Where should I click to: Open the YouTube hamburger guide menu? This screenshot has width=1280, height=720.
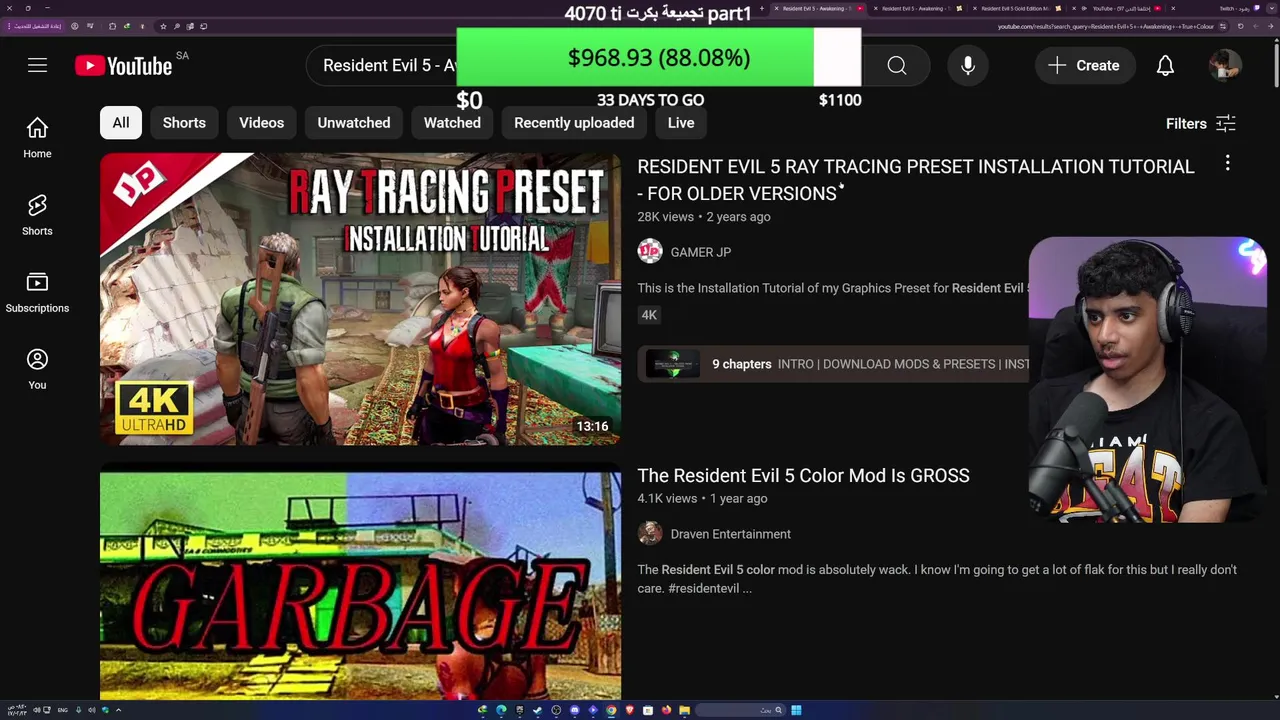click(37, 65)
